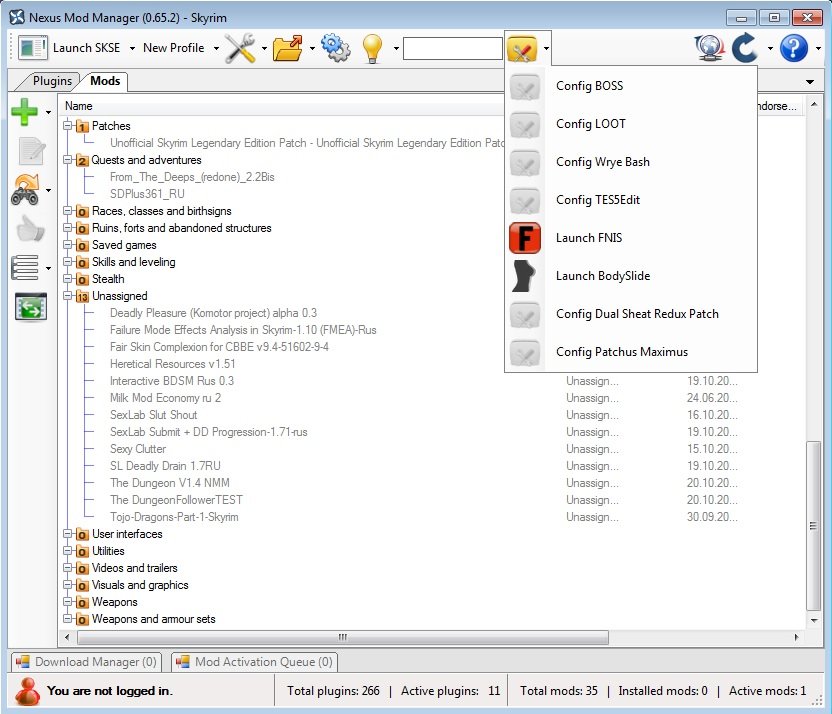Click the green plus Add Mod icon
832x714 pixels.
coord(25,112)
